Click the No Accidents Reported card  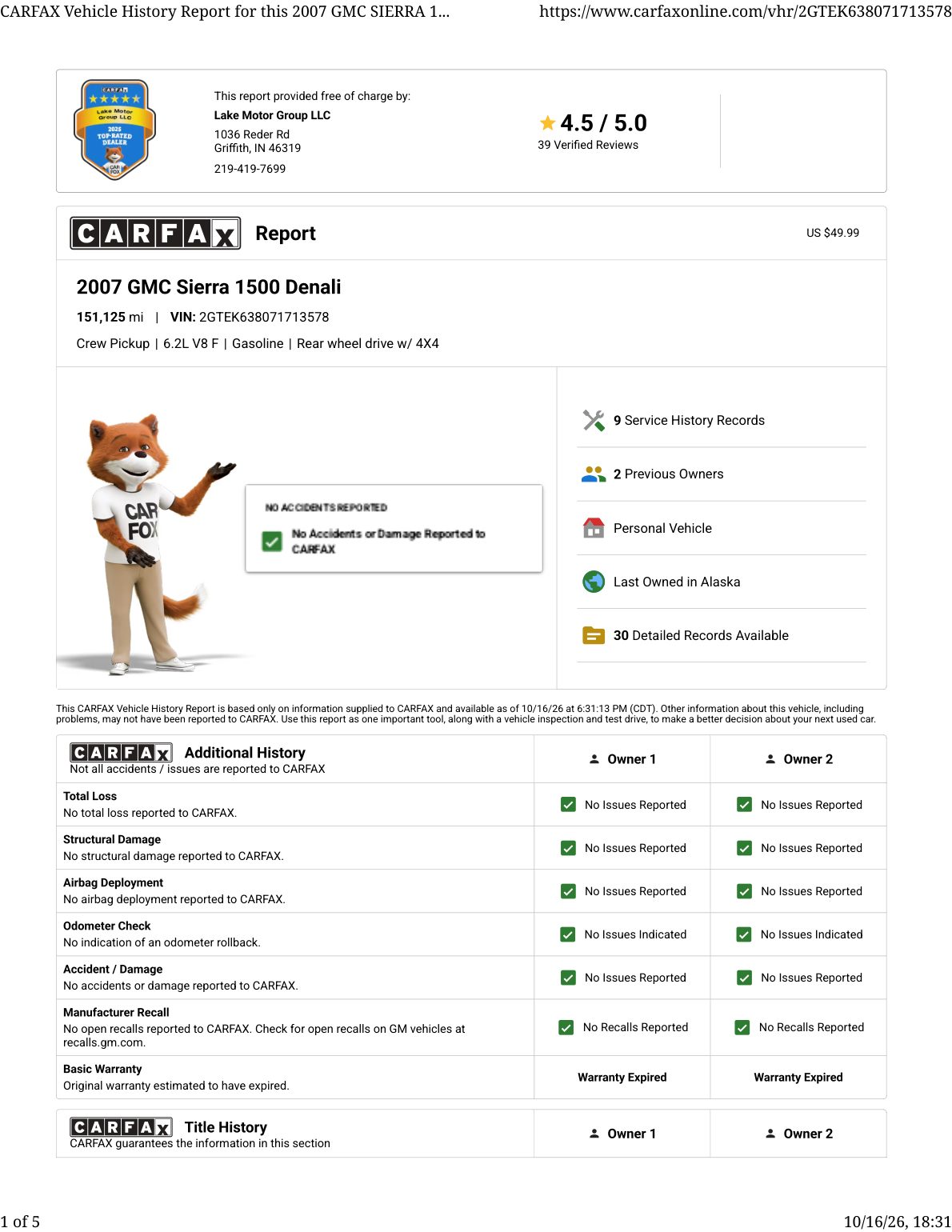point(394,528)
